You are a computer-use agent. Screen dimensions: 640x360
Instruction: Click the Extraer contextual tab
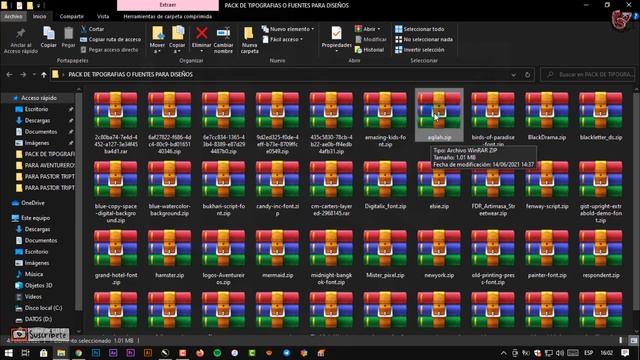point(168,5)
